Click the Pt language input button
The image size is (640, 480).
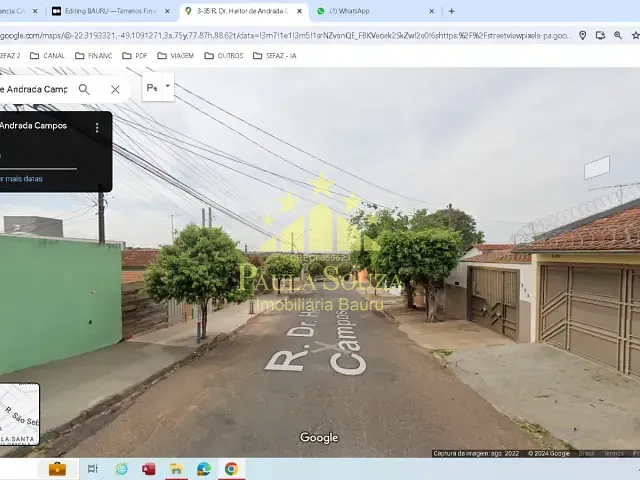coord(152,87)
